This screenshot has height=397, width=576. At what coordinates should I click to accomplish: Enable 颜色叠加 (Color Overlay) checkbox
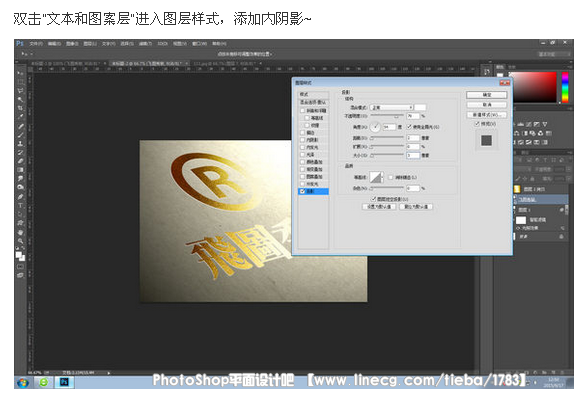point(303,162)
